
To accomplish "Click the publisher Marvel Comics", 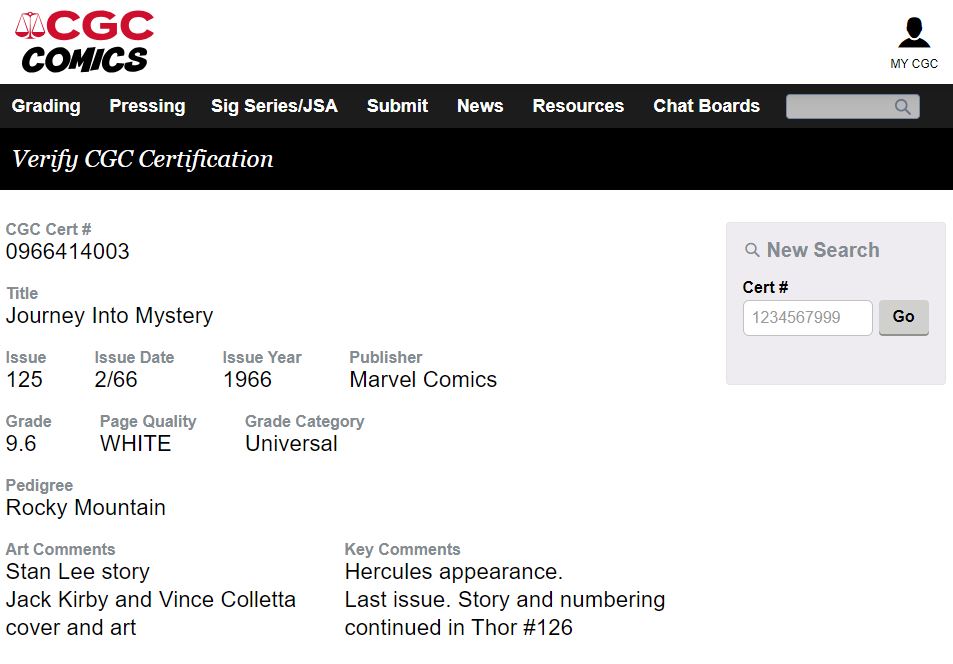I will [423, 379].
